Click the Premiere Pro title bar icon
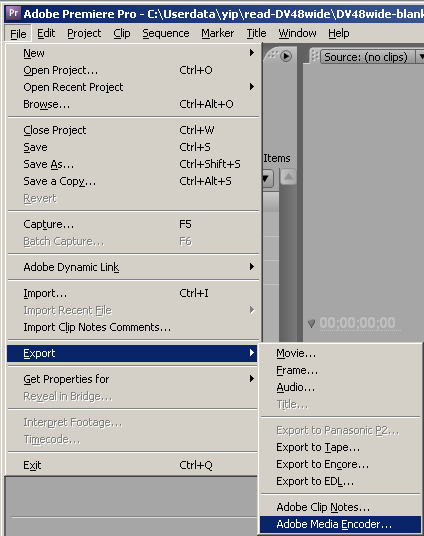This screenshot has height=536, width=424. 13,13
